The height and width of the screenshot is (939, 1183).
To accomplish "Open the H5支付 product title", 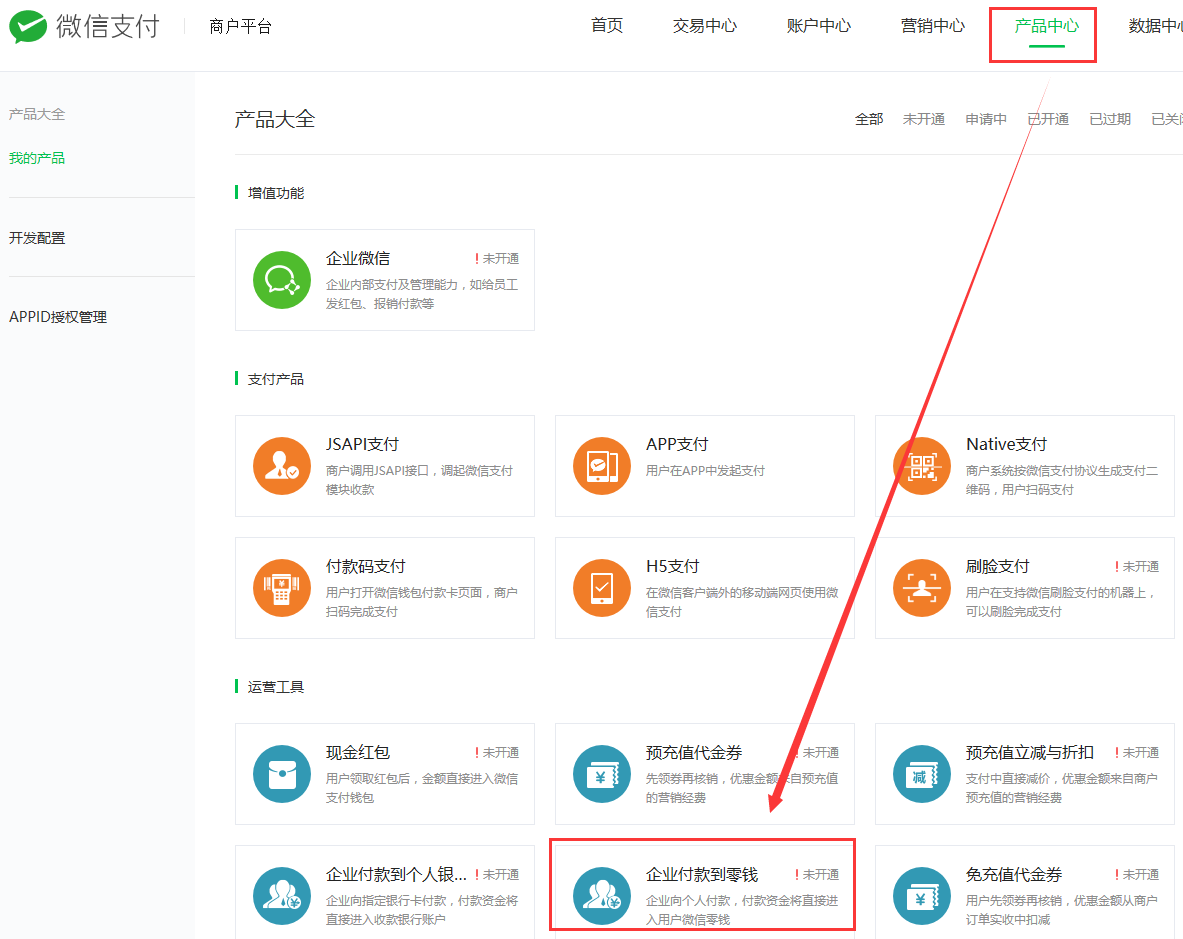I will tap(672, 566).
